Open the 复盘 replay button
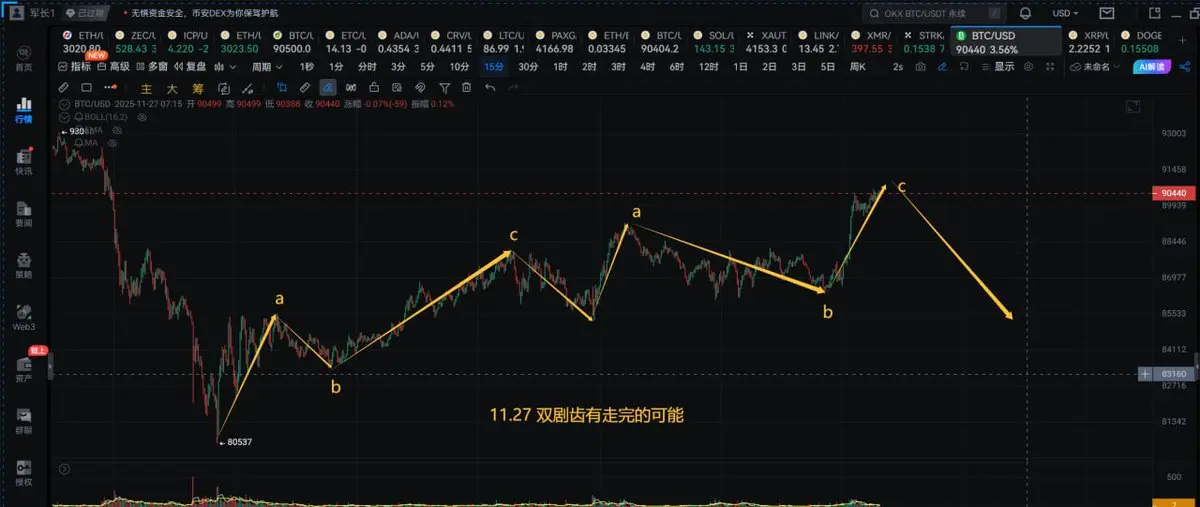This screenshot has height=507, width=1200. pos(190,66)
